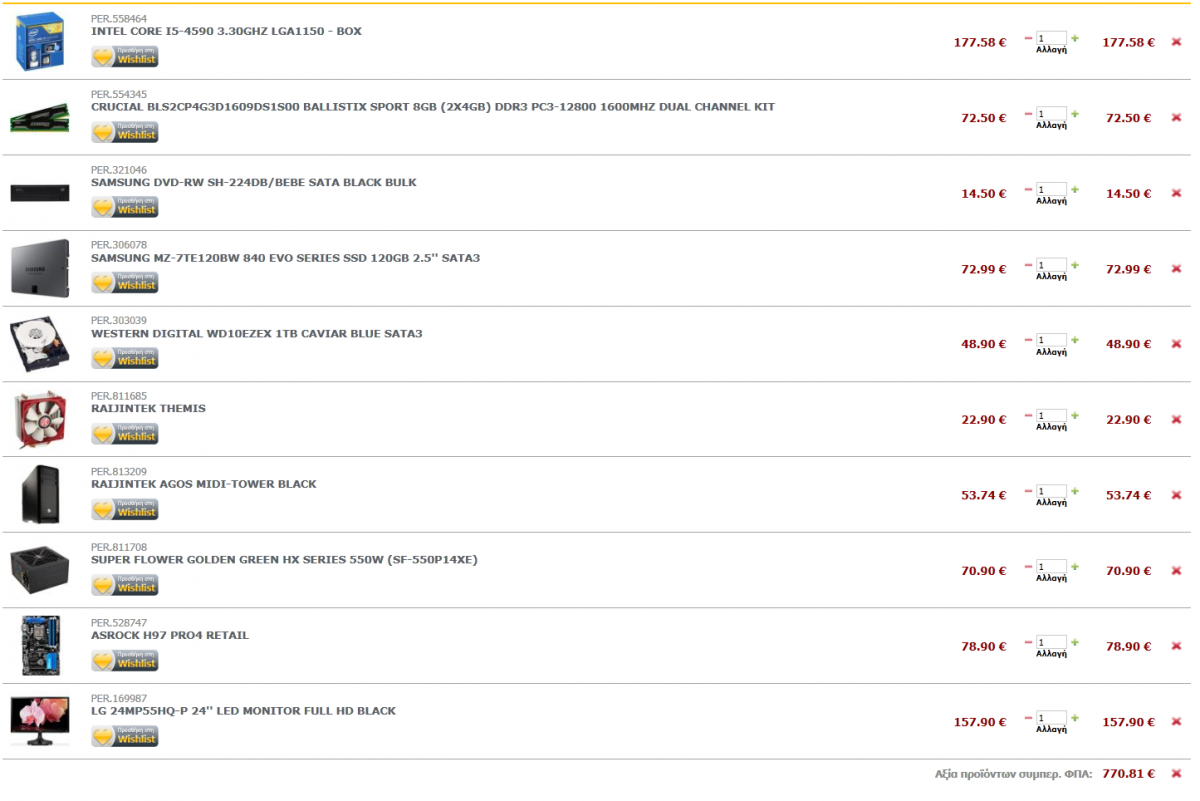The image size is (1200, 801).
Task: Open INTEL CORE I5-4590 3.30GHZ product link
Action: (x=226, y=31)
